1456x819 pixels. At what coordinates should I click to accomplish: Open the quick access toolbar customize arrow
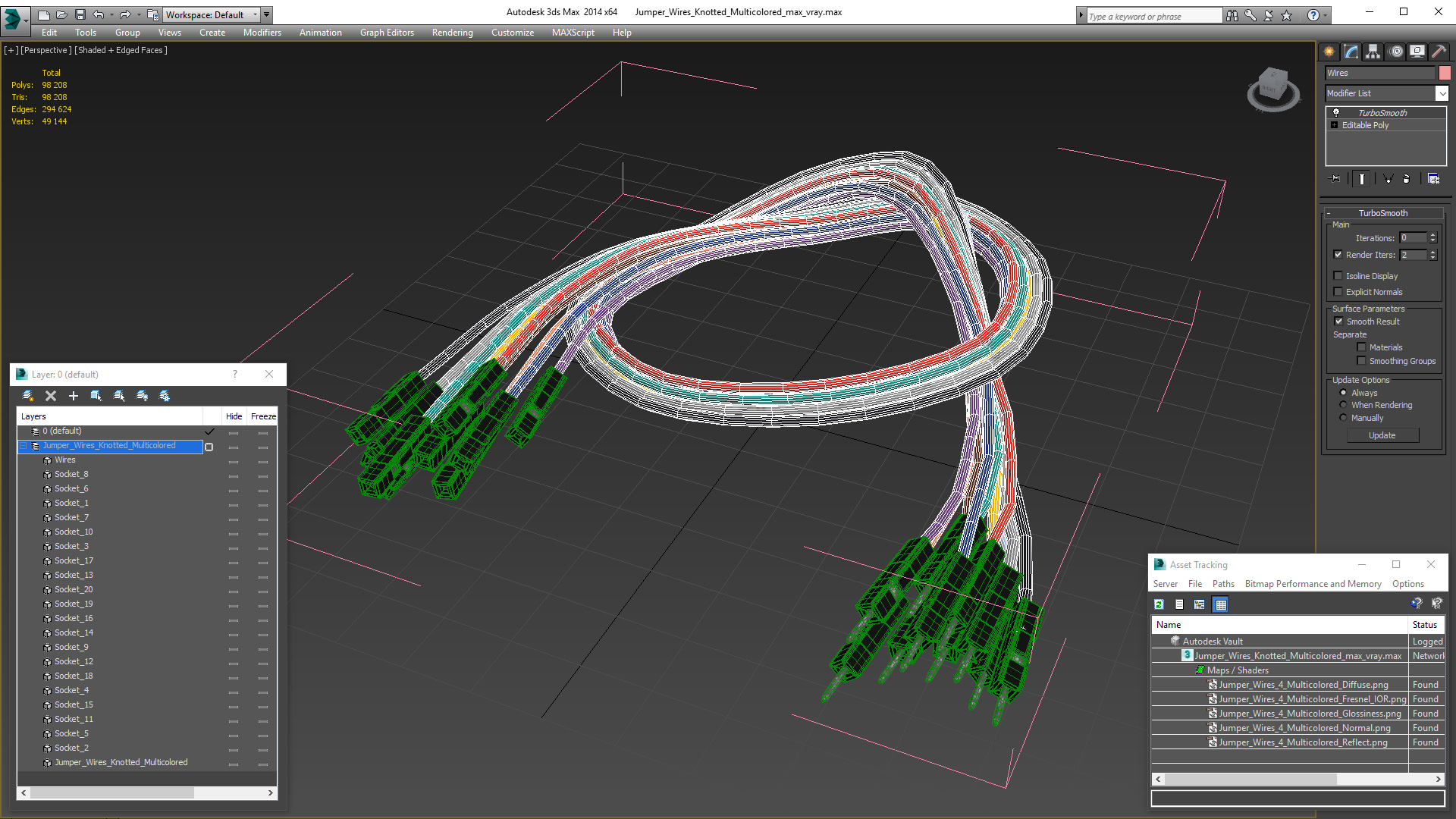(266, 14)
